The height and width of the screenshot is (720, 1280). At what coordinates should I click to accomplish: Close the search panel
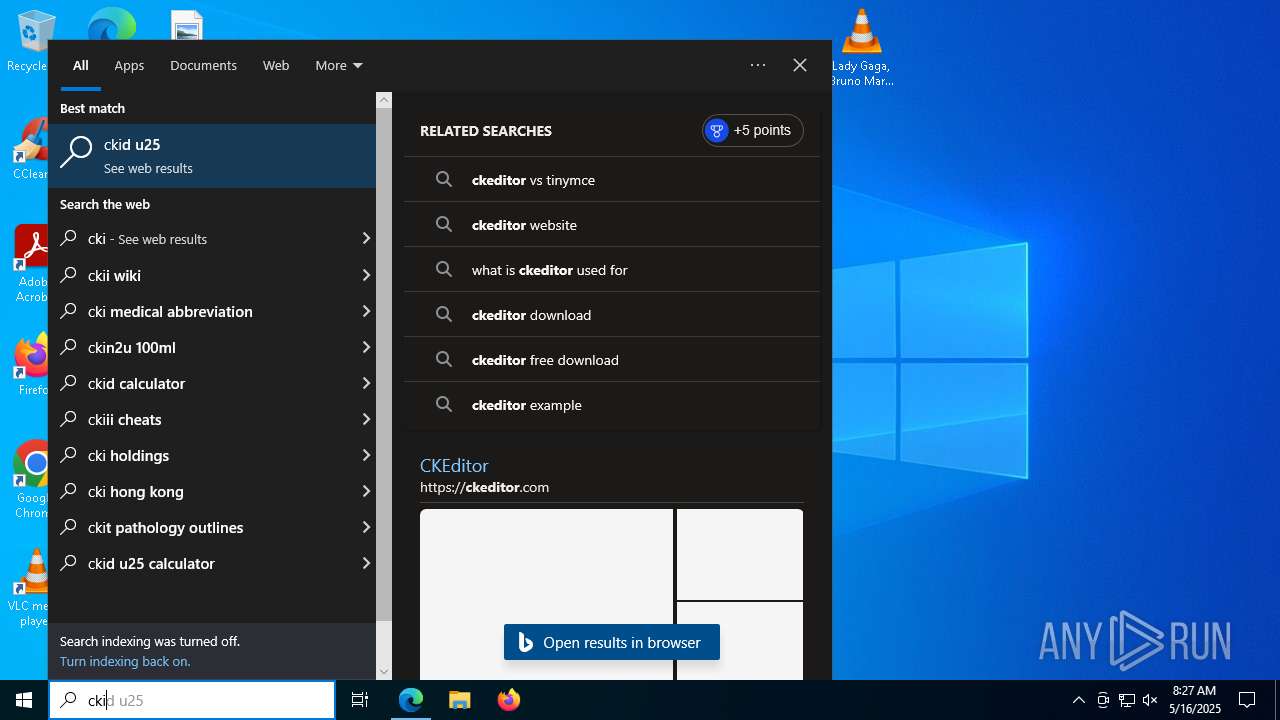click(800, 65)
